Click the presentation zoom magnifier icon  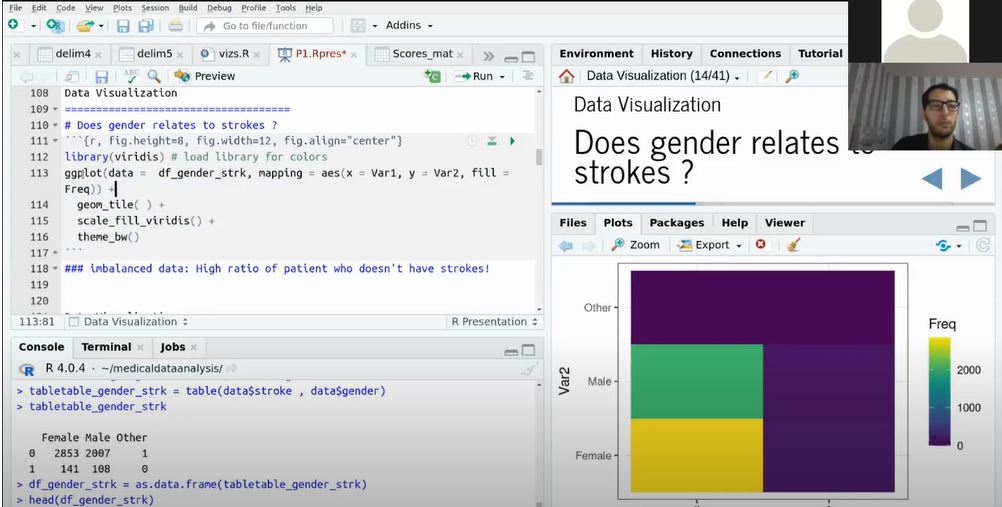click(792, 76)
